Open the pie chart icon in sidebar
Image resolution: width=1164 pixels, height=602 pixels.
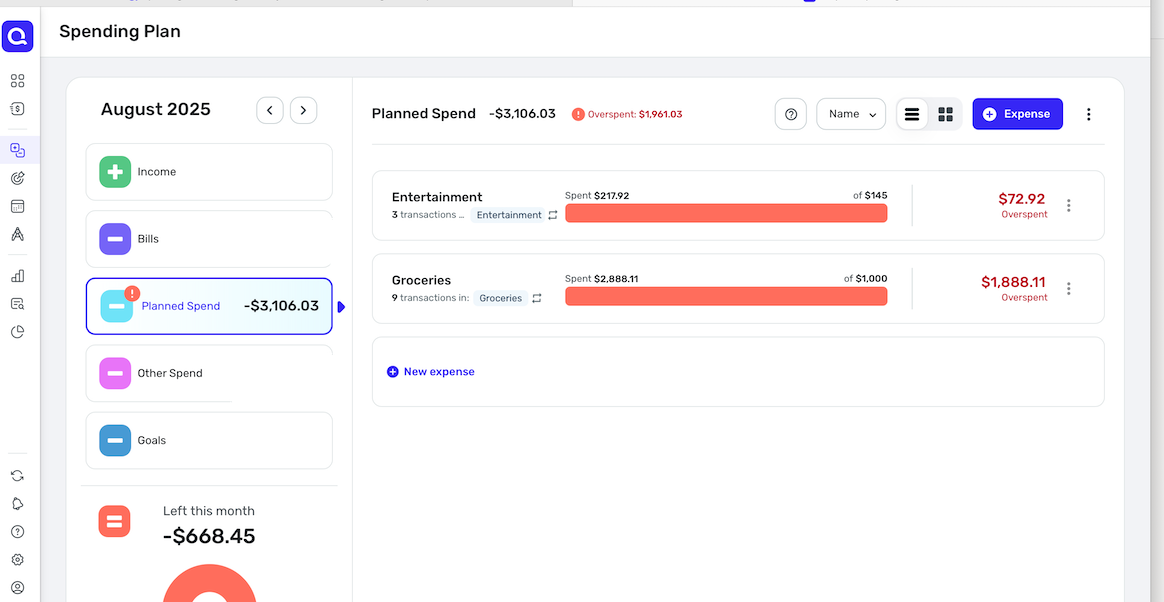click(x=18, y=332)
